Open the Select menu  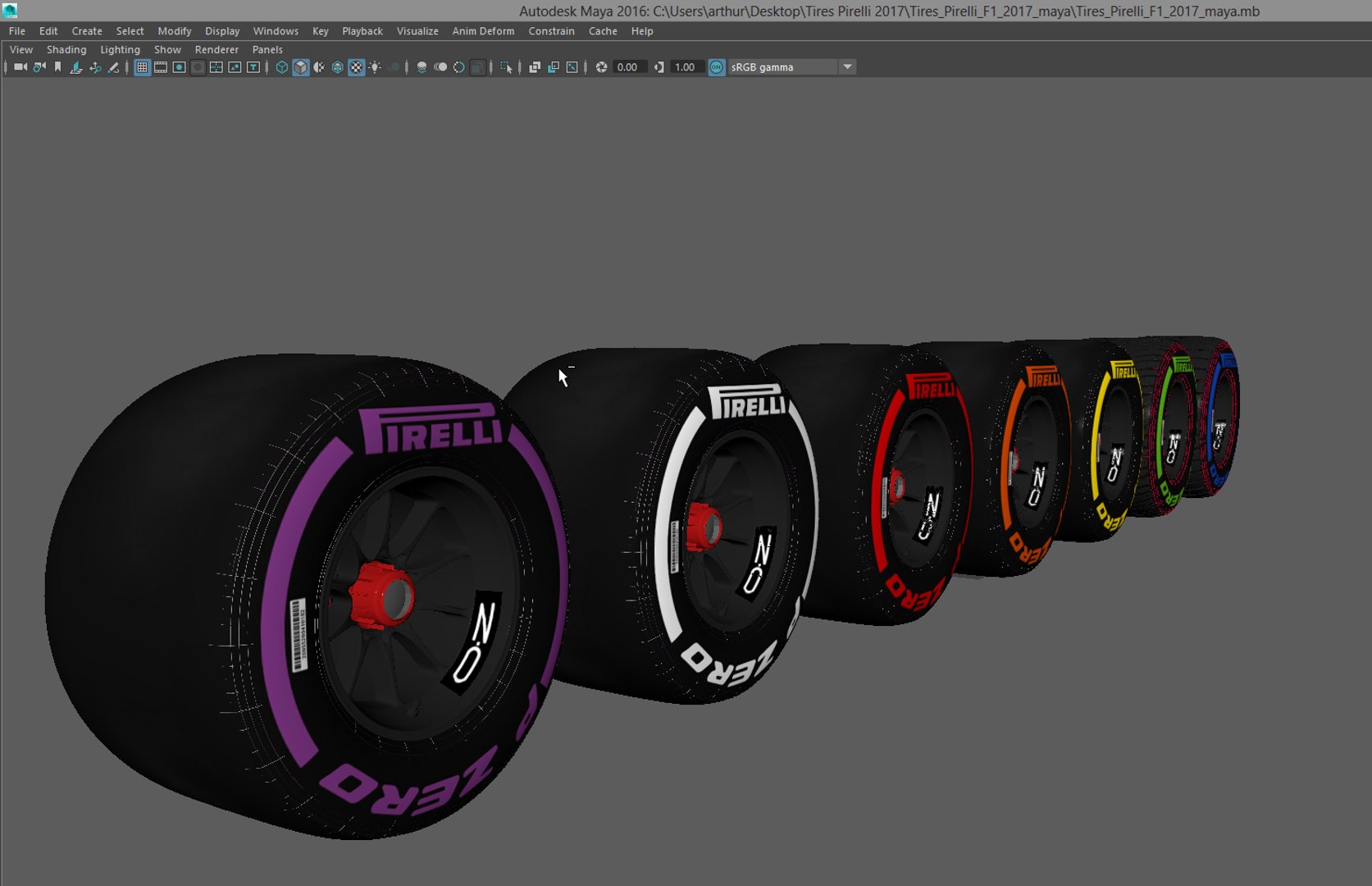pyautogui.click(x=130, y=31)
